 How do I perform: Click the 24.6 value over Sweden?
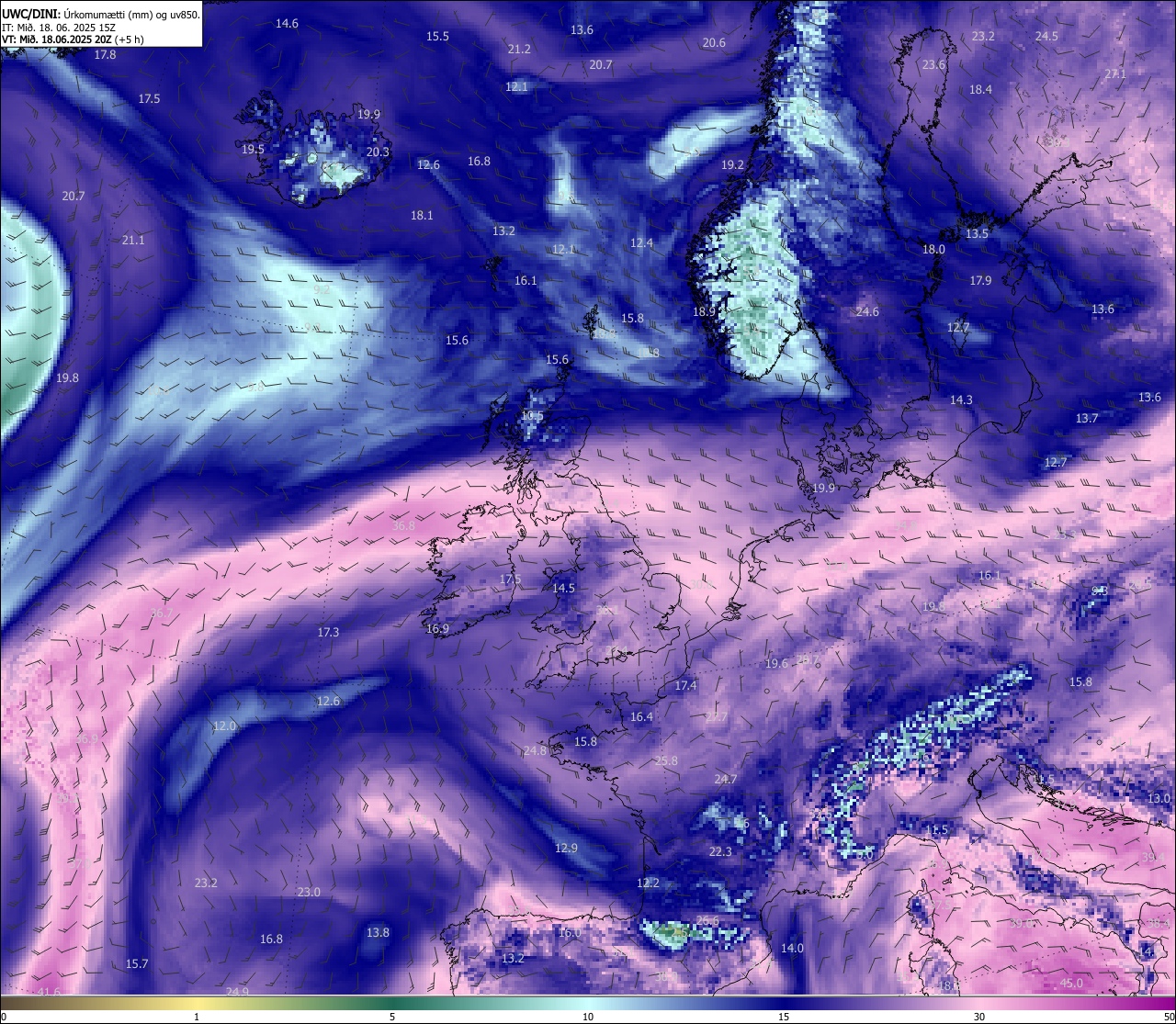tap(867, 311)
